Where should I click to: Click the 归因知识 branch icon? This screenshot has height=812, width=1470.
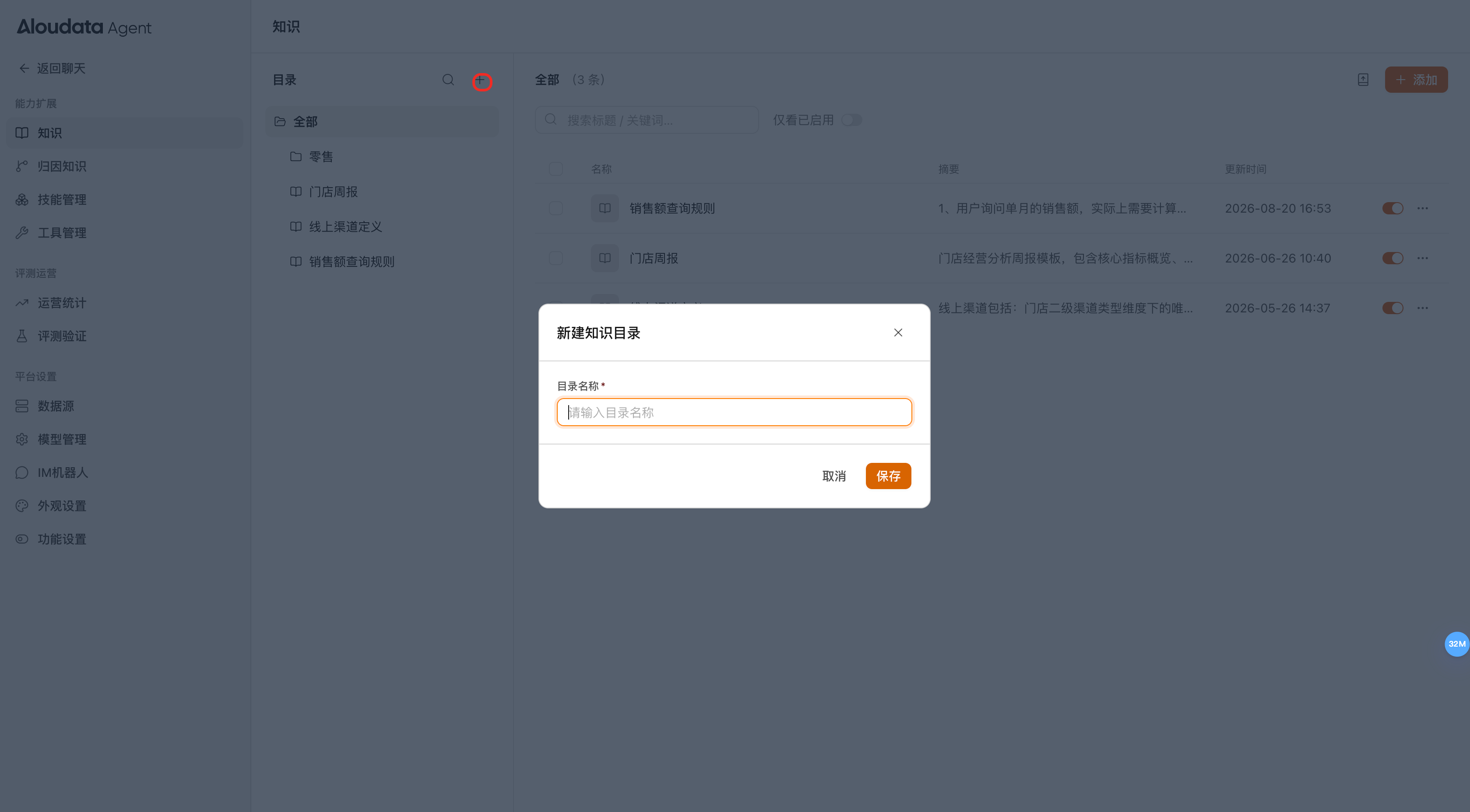pyautogui.click(x=22, y=167)
